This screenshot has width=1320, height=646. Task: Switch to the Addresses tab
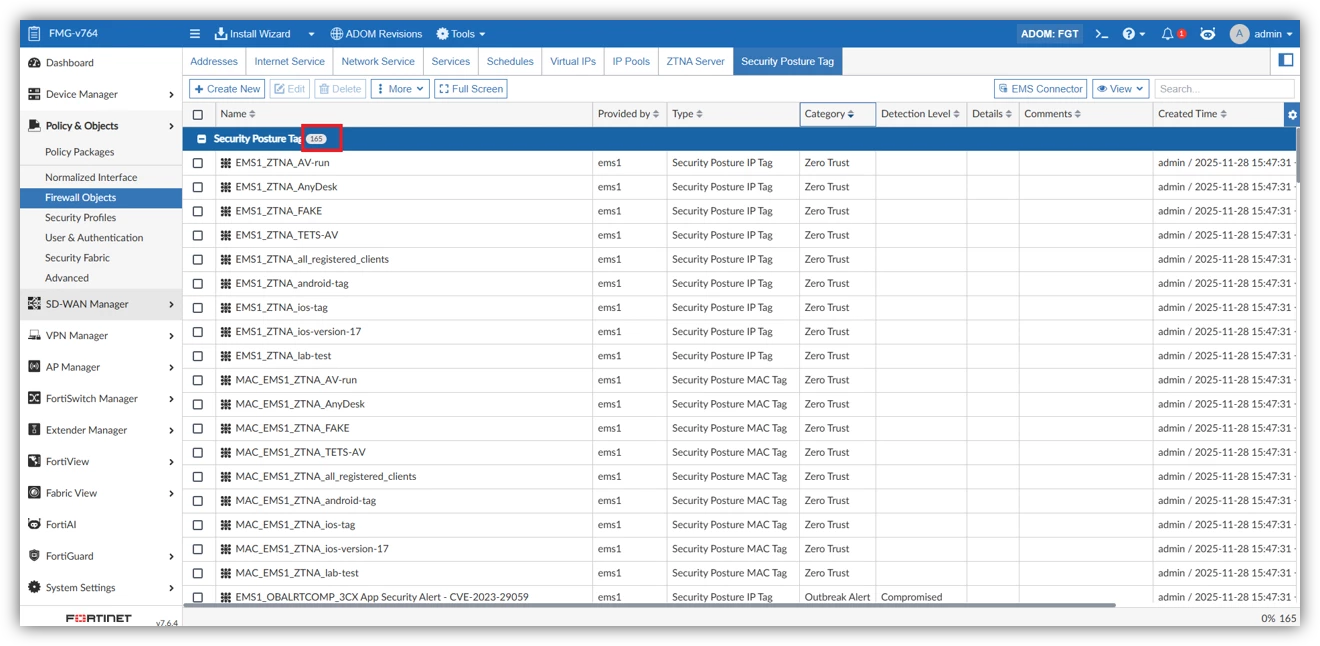[x=214, y=61]
